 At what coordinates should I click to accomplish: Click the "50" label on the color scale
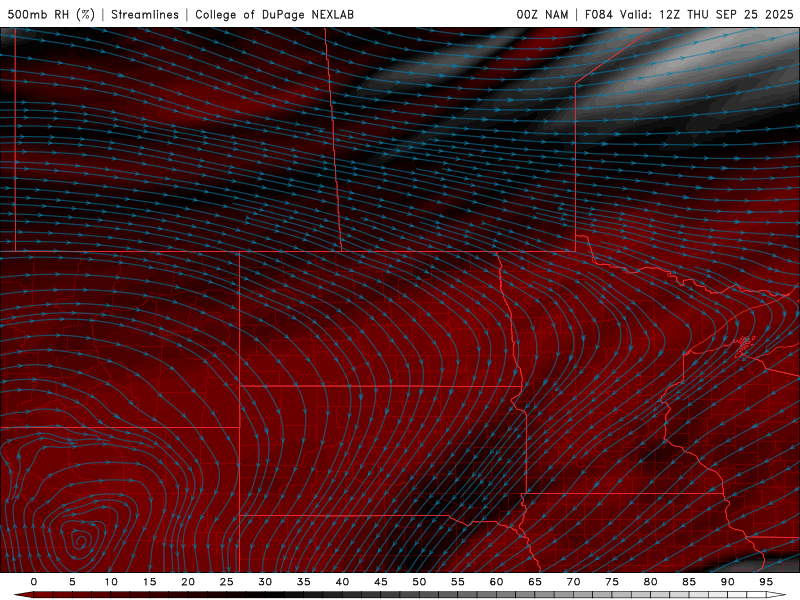(419, 582)
